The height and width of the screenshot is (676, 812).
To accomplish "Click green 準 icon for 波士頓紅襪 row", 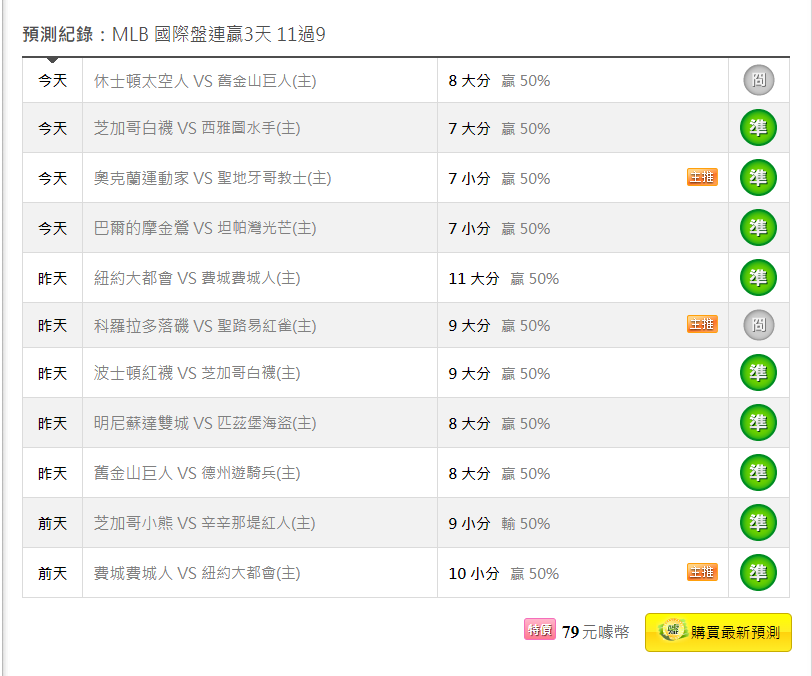I will tap(759, 372).
